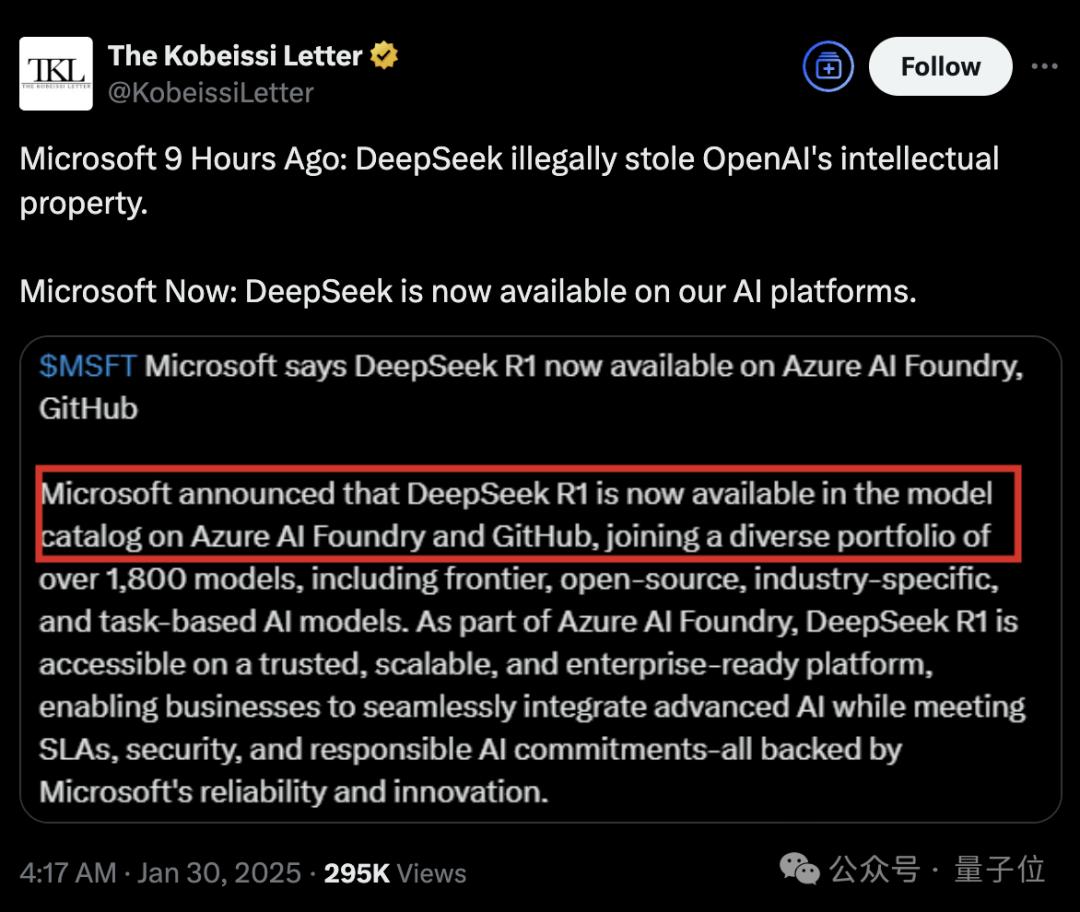Open the ellipsis dropdown for post options
The width and height of the screenshot is (1080, 912).
1048,66
